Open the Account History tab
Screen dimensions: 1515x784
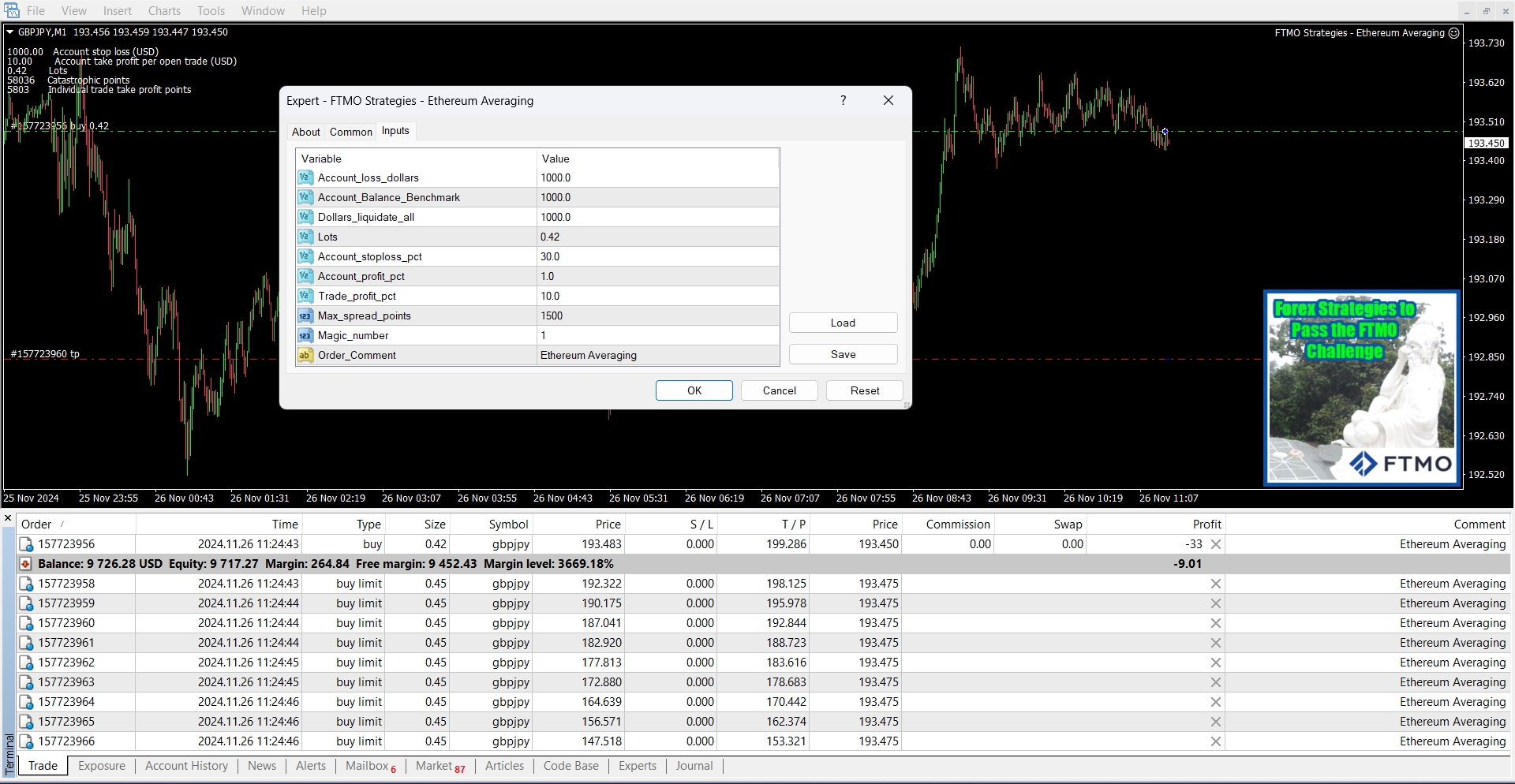[x=186, y=766]
